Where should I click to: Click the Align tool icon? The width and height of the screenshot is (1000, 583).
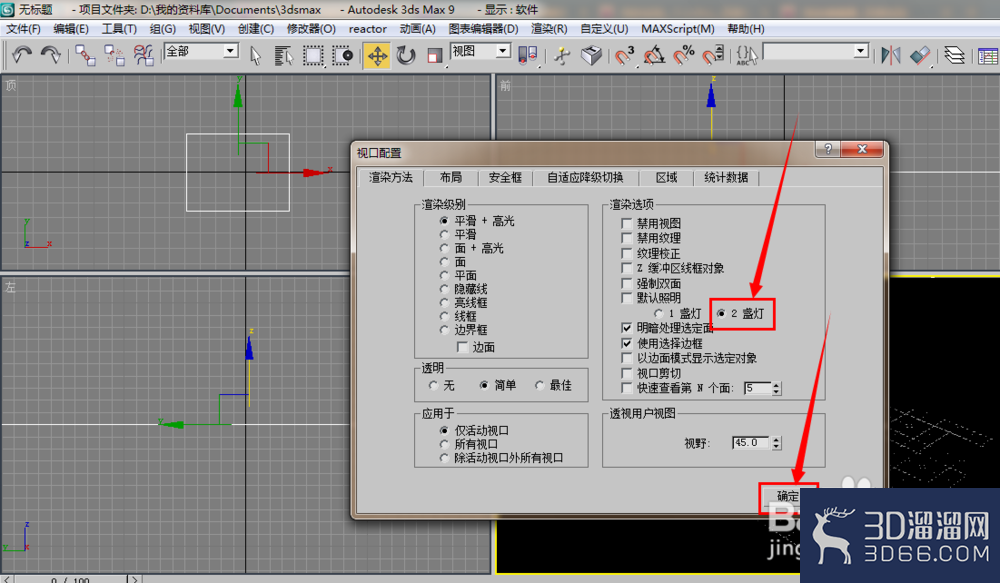tap(920, 56)
